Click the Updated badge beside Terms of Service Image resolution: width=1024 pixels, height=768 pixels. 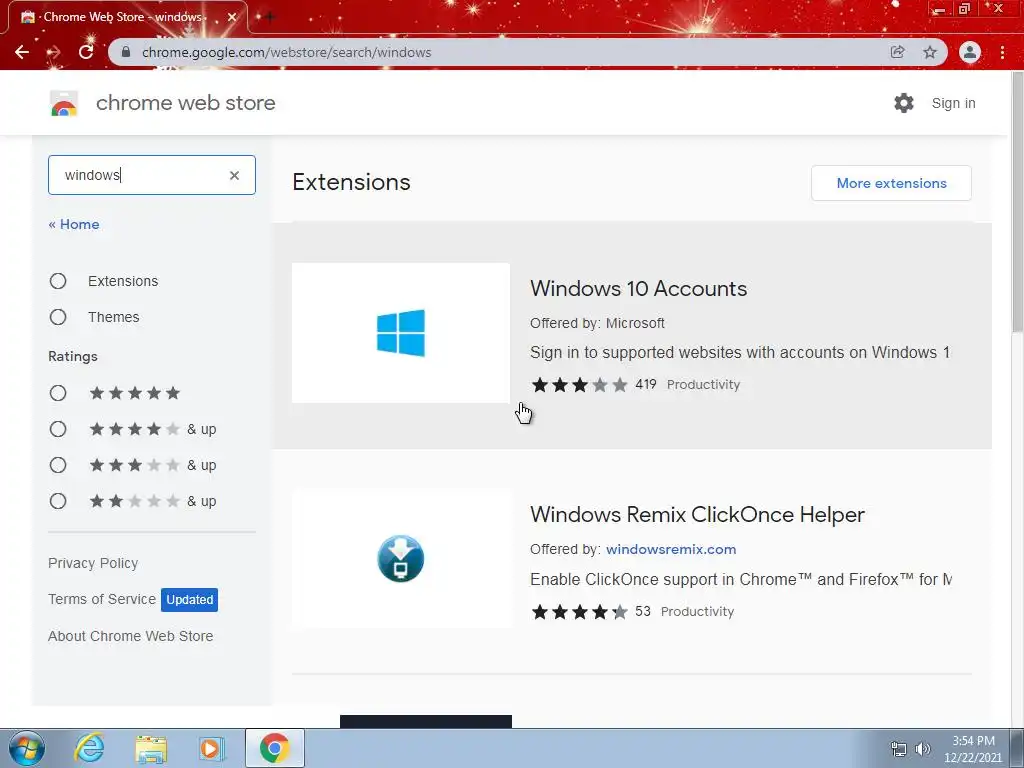click(x=189, y=600)
